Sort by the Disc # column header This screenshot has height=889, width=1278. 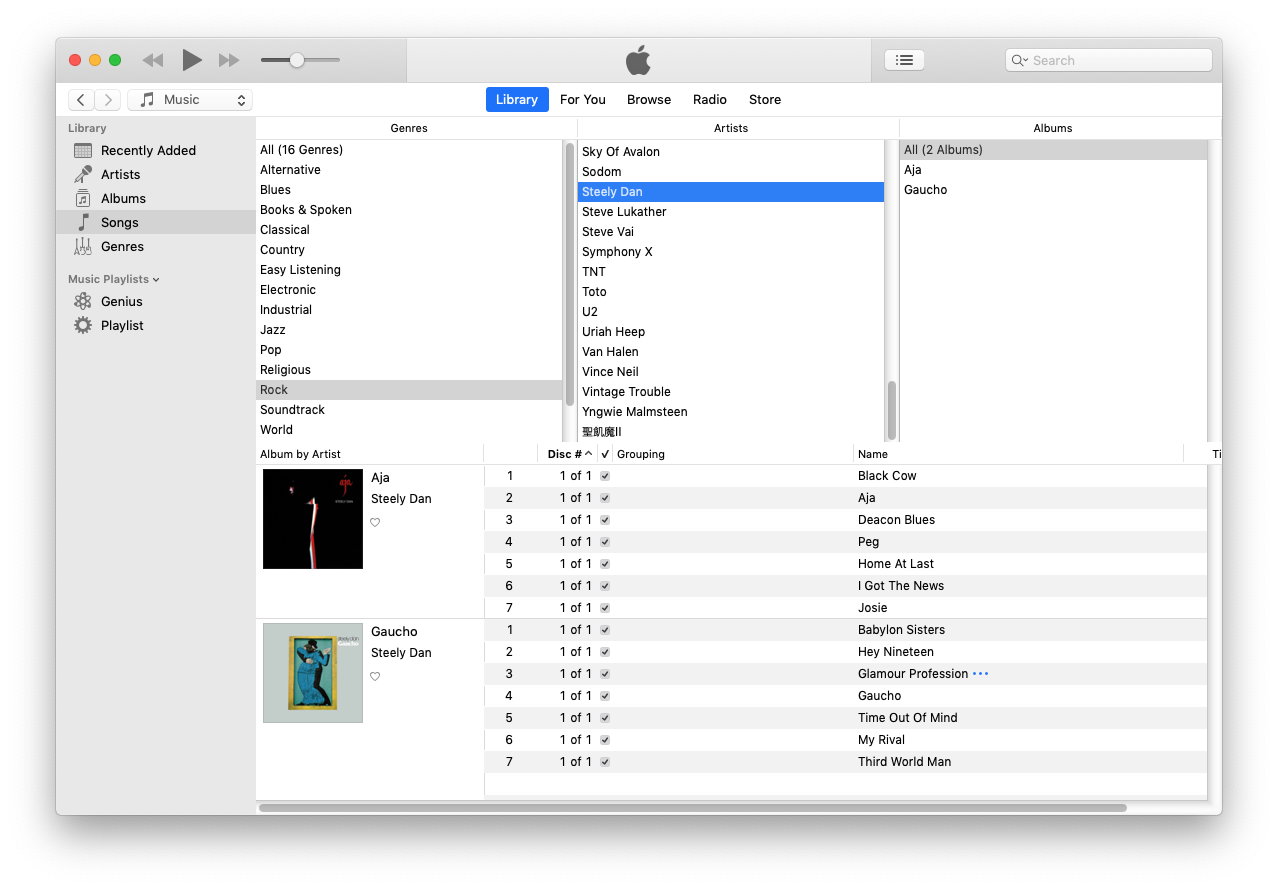pyautogui.click(x=567, y=454)
